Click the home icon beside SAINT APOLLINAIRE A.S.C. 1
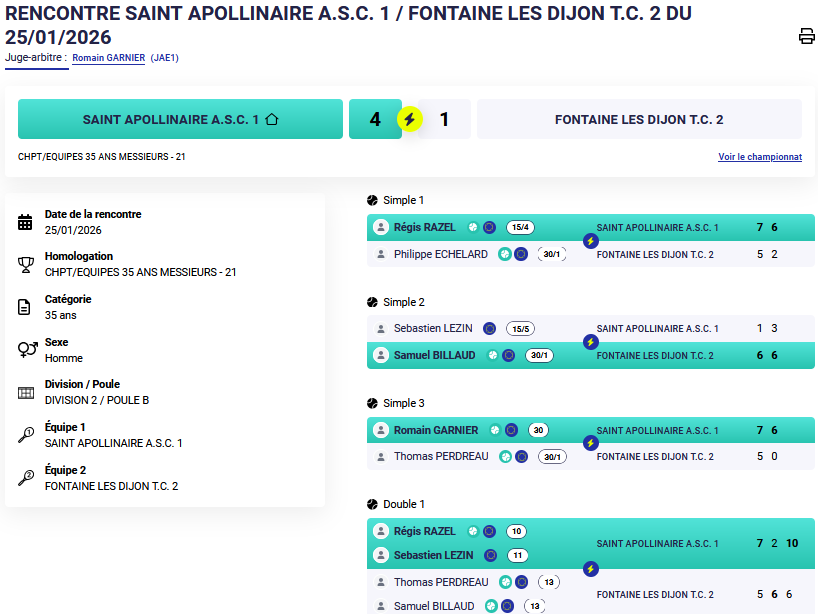 272,119
